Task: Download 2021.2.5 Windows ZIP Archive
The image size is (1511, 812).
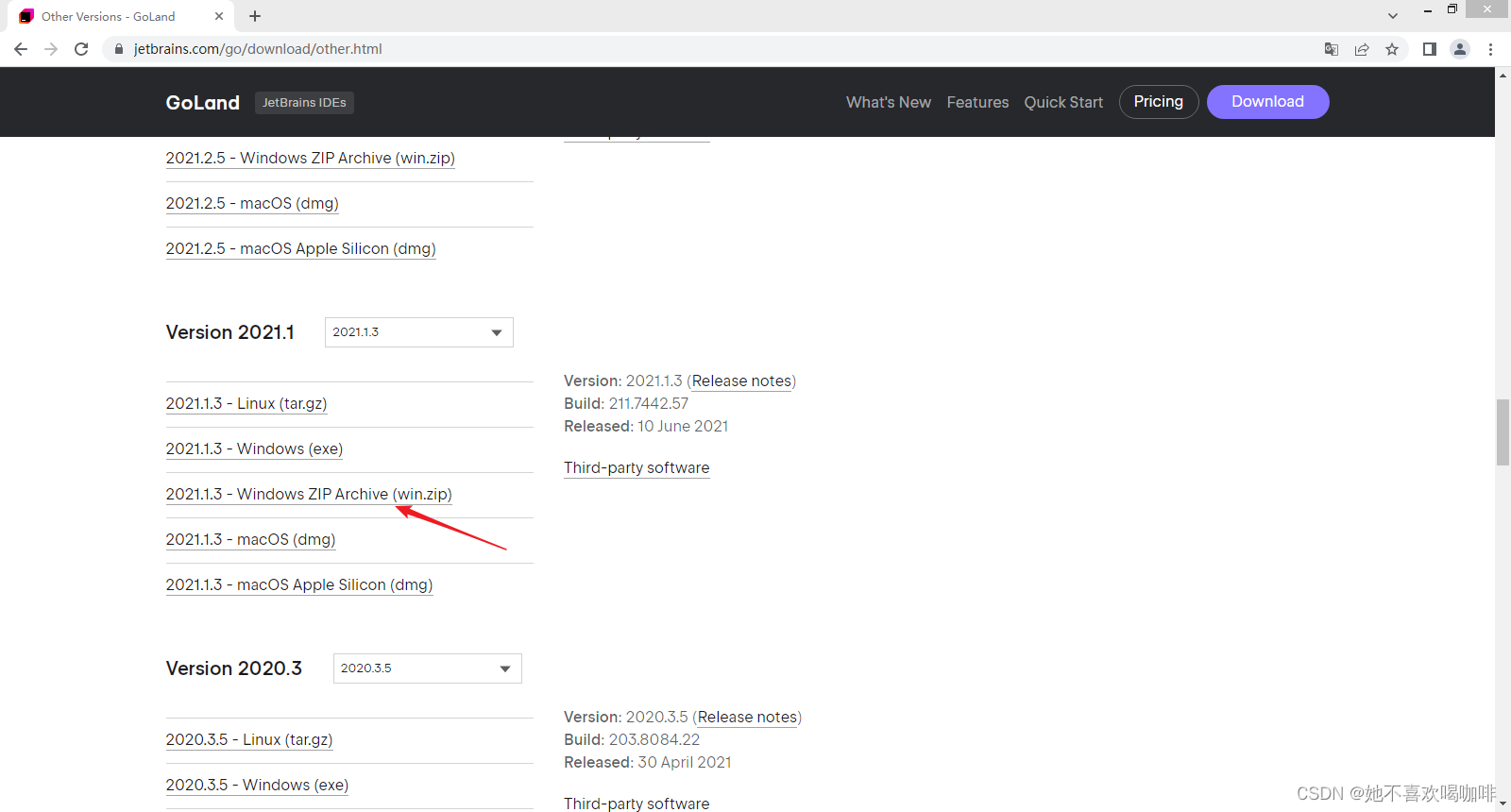Action: point(311,159)
